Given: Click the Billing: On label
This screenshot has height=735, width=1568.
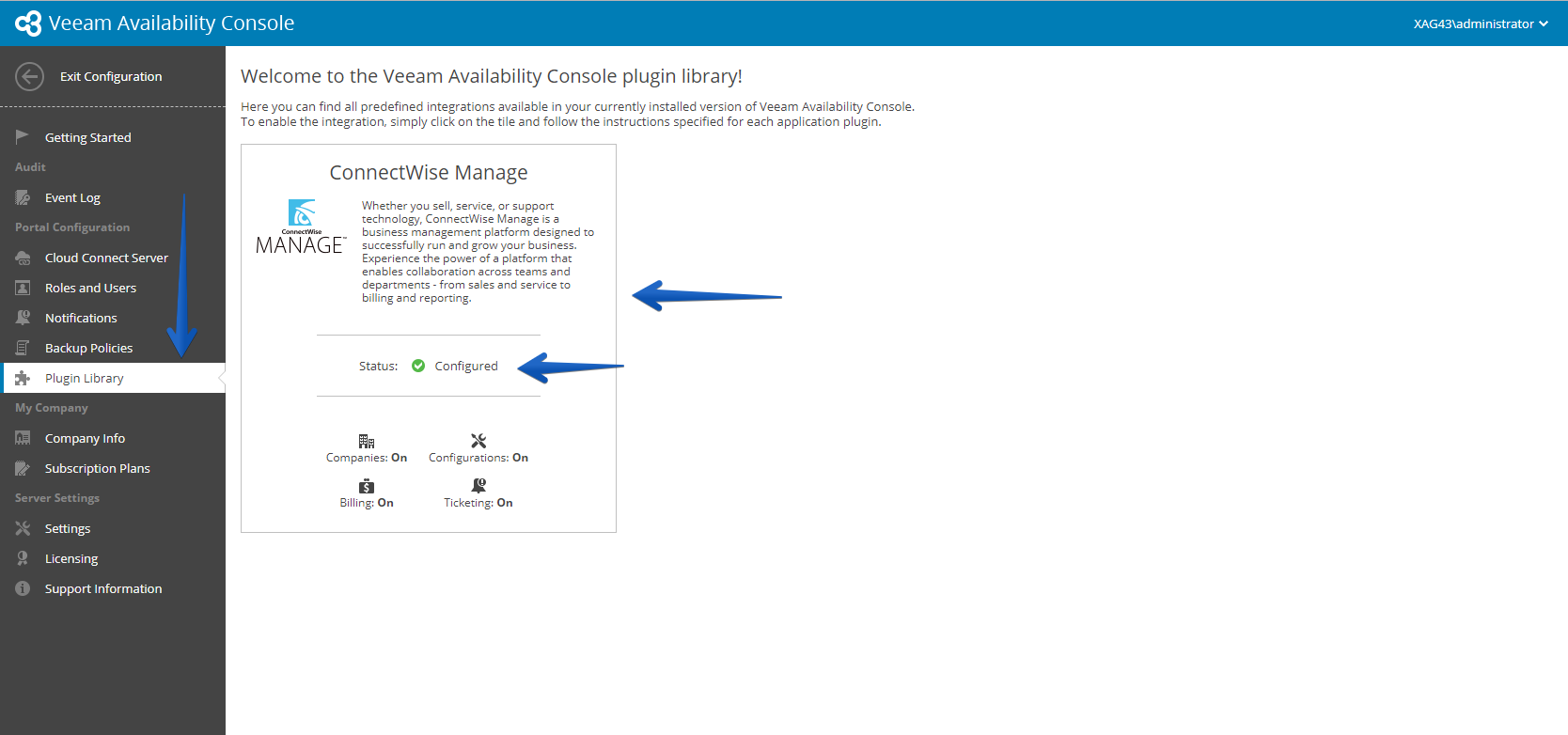Looking at the screenshot, I should point(367,503).
